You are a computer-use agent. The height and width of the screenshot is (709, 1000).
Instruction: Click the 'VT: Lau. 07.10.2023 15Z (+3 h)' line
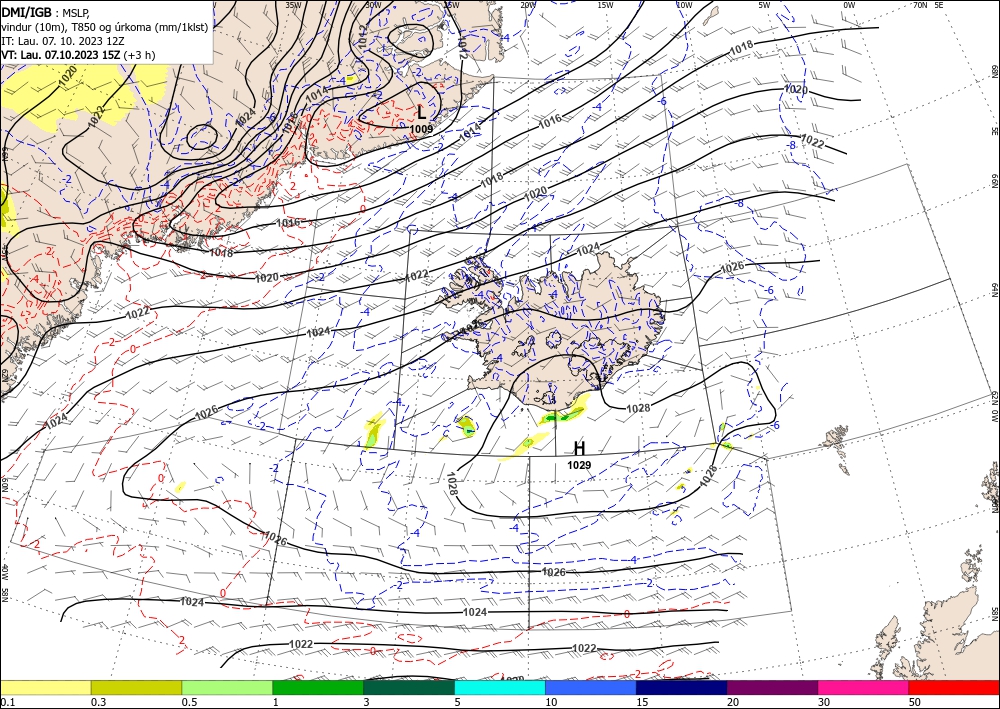(x=78, y=55)
